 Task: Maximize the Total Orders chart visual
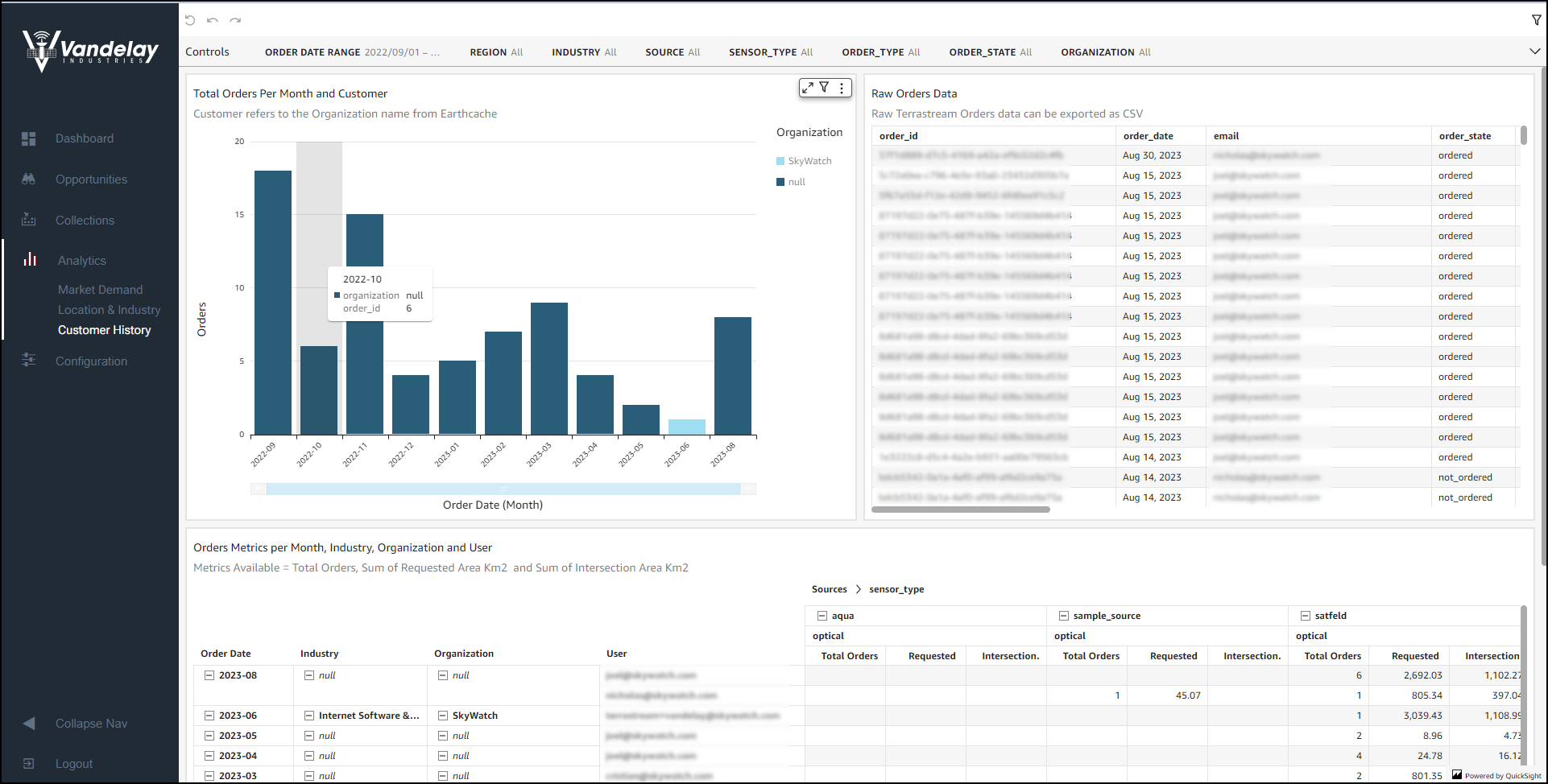(808, 88)
